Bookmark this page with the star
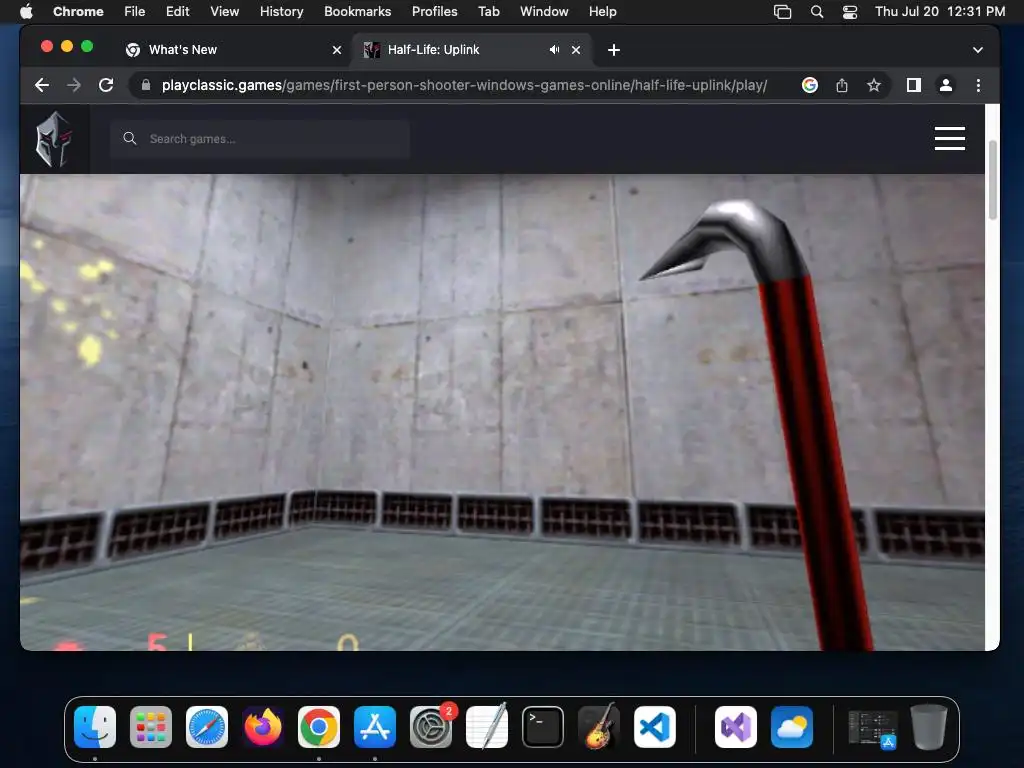The width and height of the screenshot is (1024, 768). (x=874, y=85)
